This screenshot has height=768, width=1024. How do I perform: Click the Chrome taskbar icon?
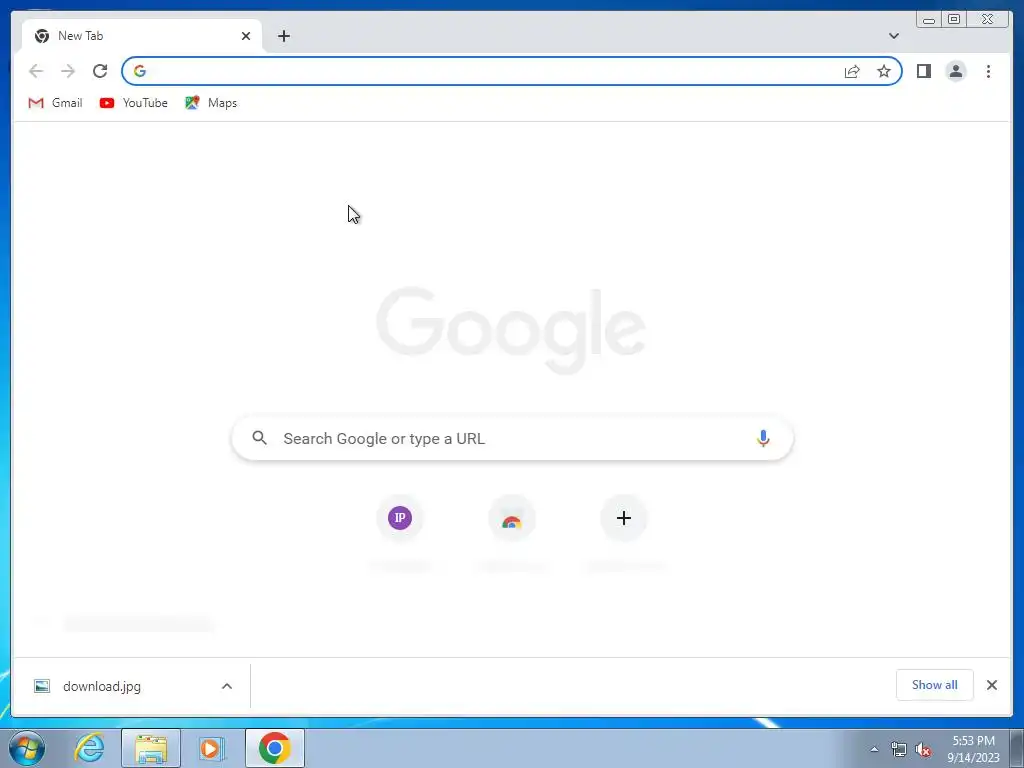(275, 748)
